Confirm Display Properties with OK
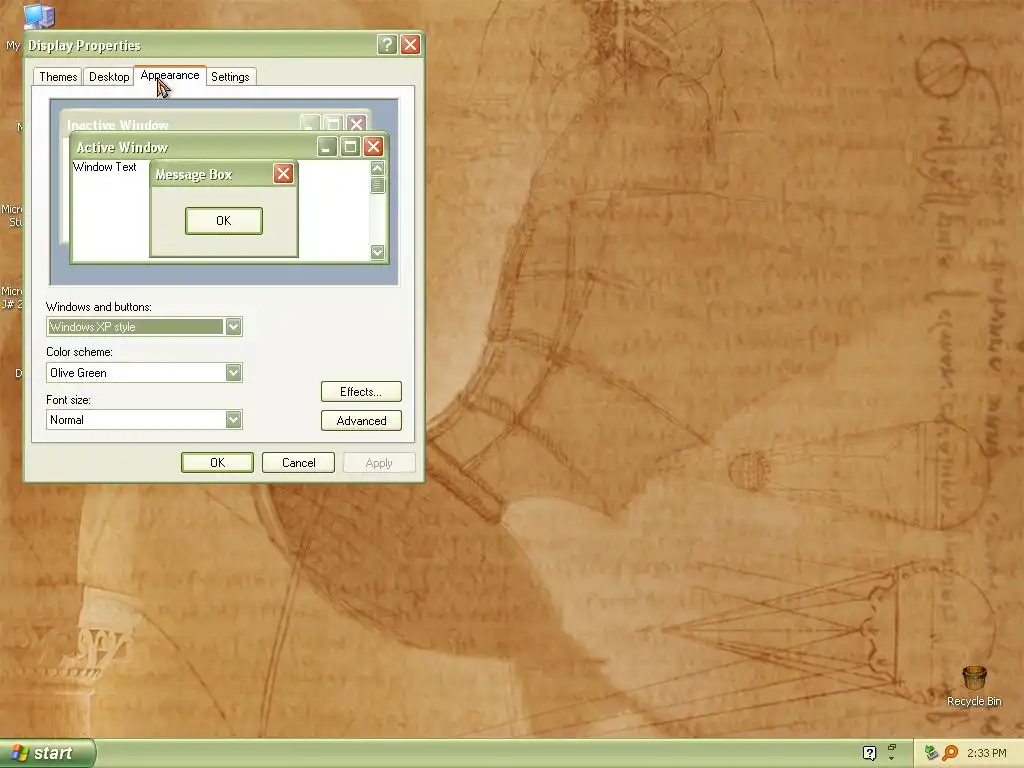1024x768 pixels. click(x=217, y=462)
